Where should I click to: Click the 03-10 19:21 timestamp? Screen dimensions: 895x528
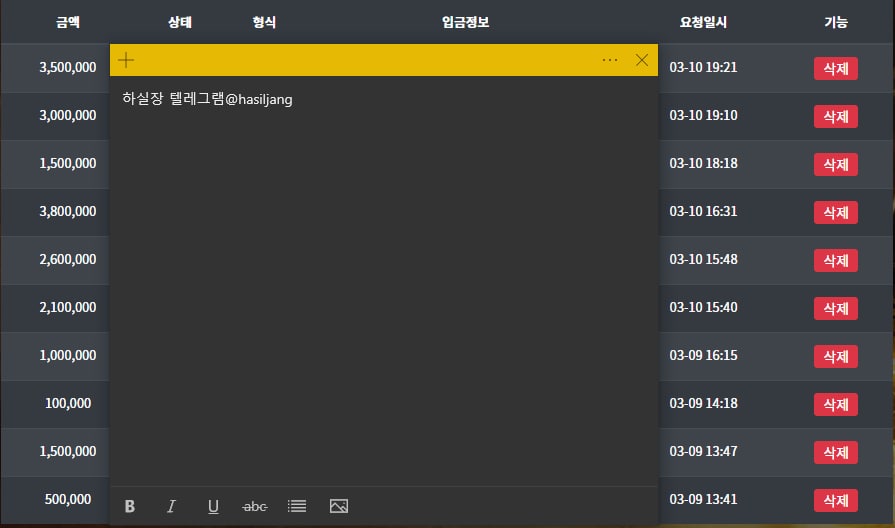click(x=703, y=67)
